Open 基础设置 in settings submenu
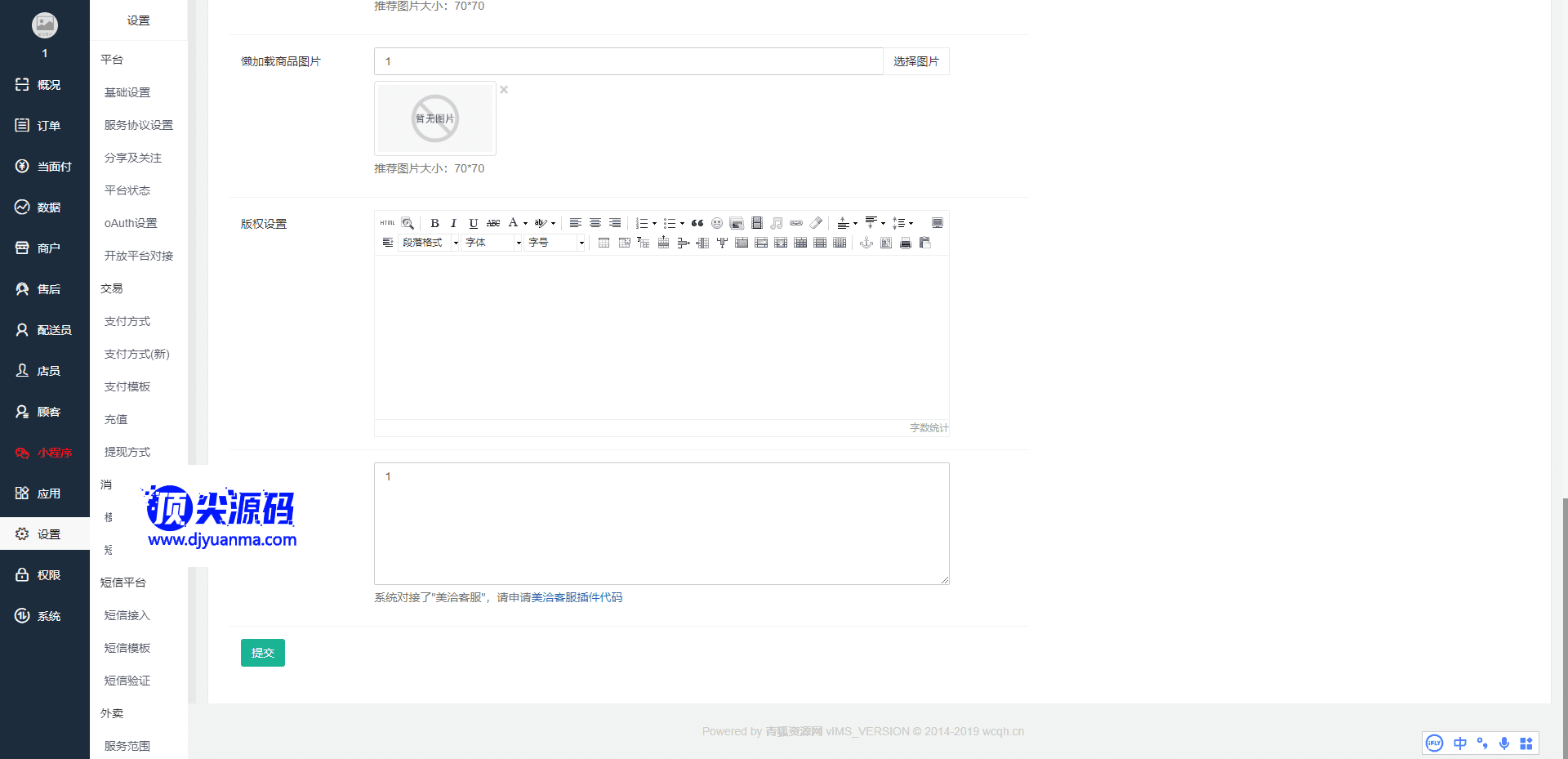The width and height of the screenshot is (1568, 759). 127,92
